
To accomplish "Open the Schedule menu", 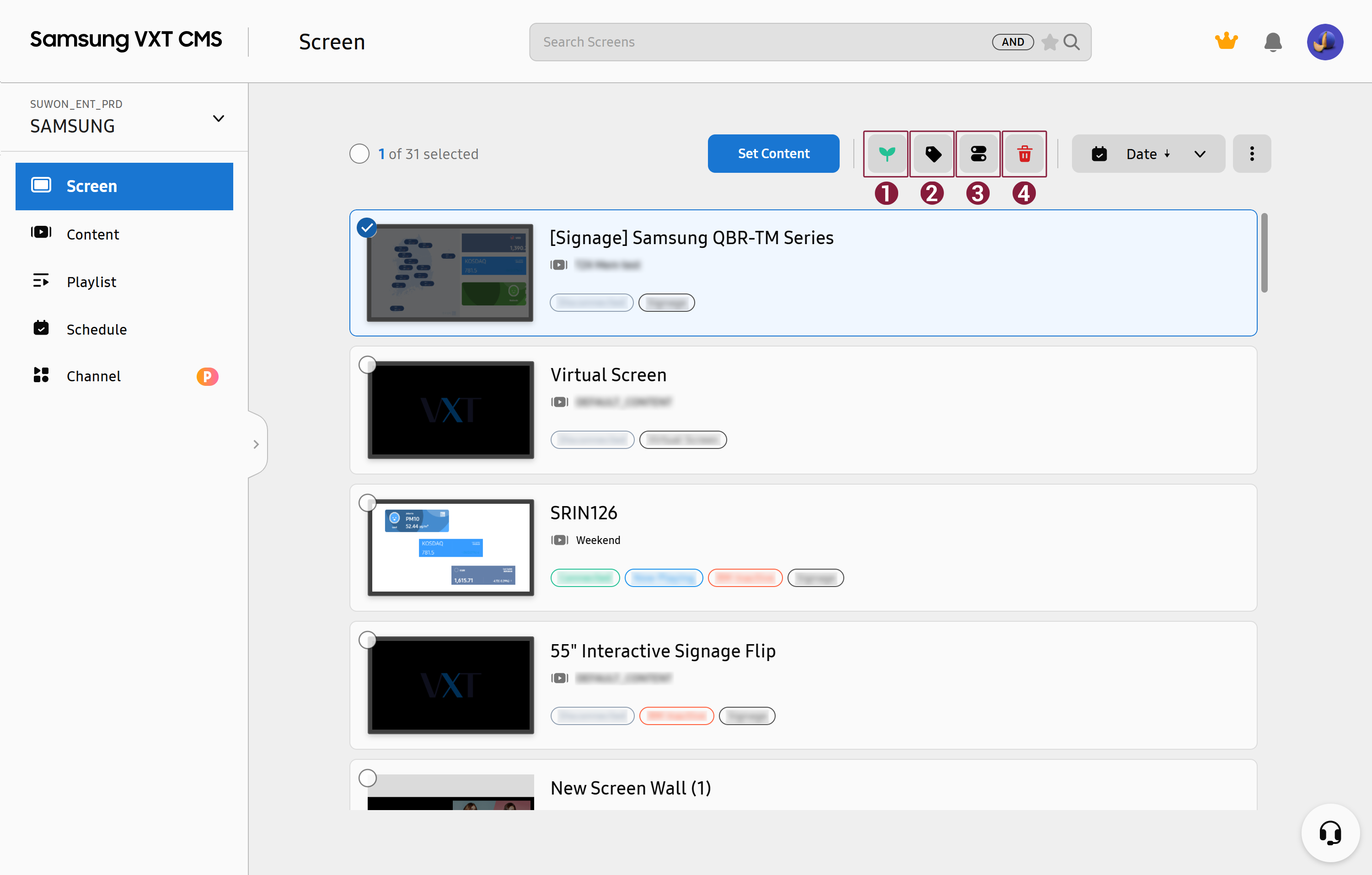I will tap(124, 329).
